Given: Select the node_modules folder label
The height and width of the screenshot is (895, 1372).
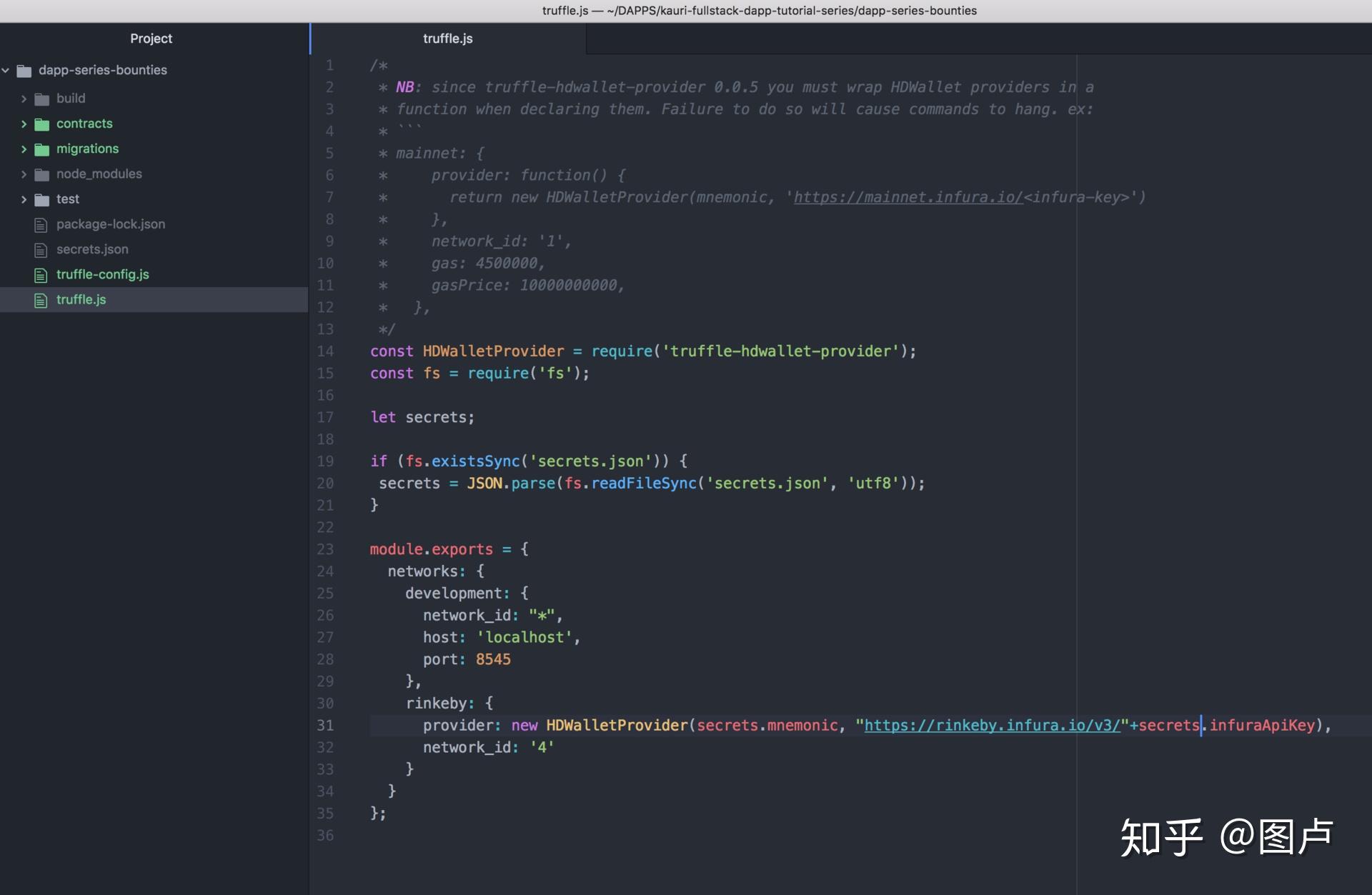Looking at the screenshot, I should (x=99, y=174).
